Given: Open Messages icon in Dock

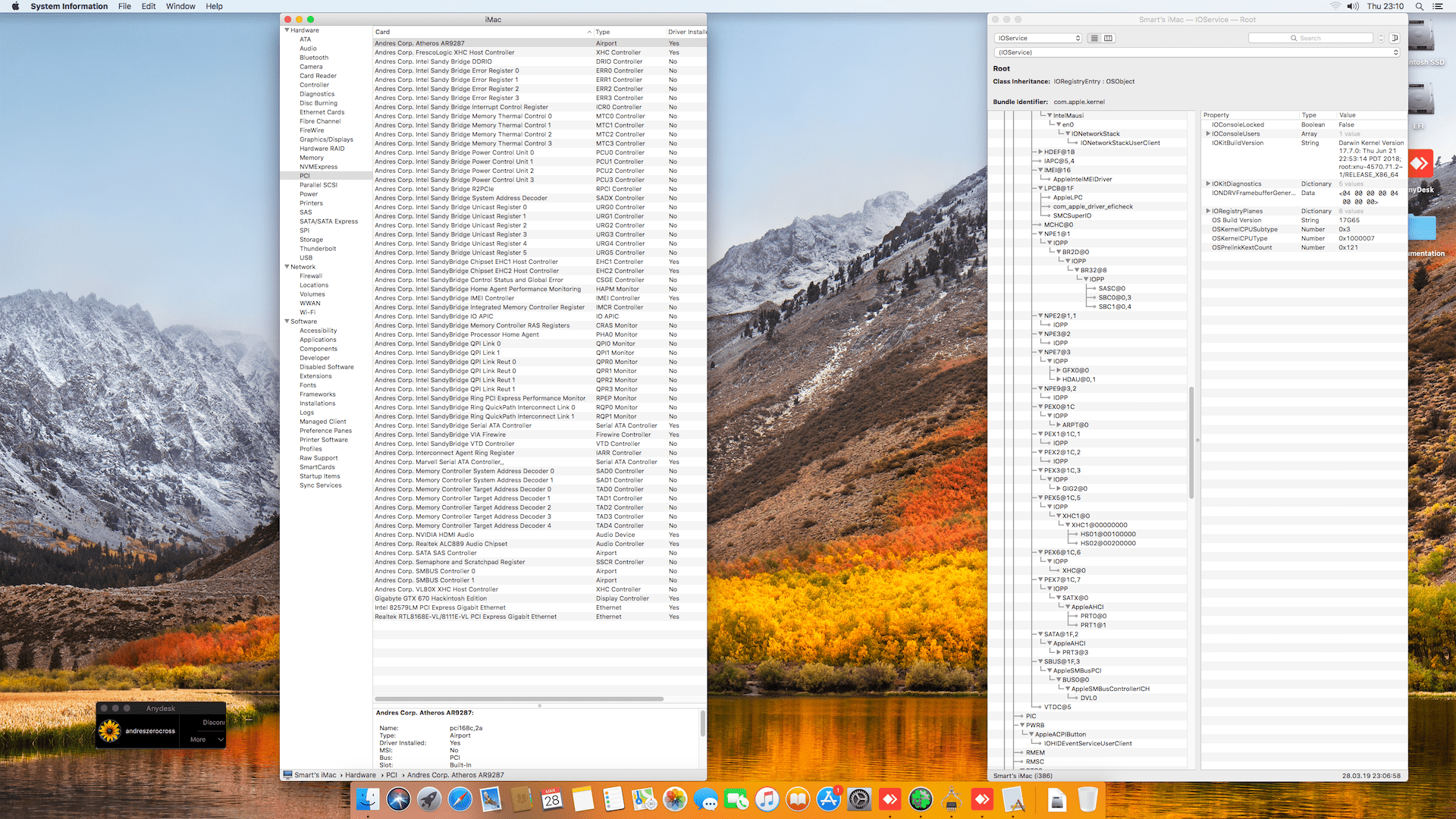Looking at the screenshot, I should click(x=706, y=799).
